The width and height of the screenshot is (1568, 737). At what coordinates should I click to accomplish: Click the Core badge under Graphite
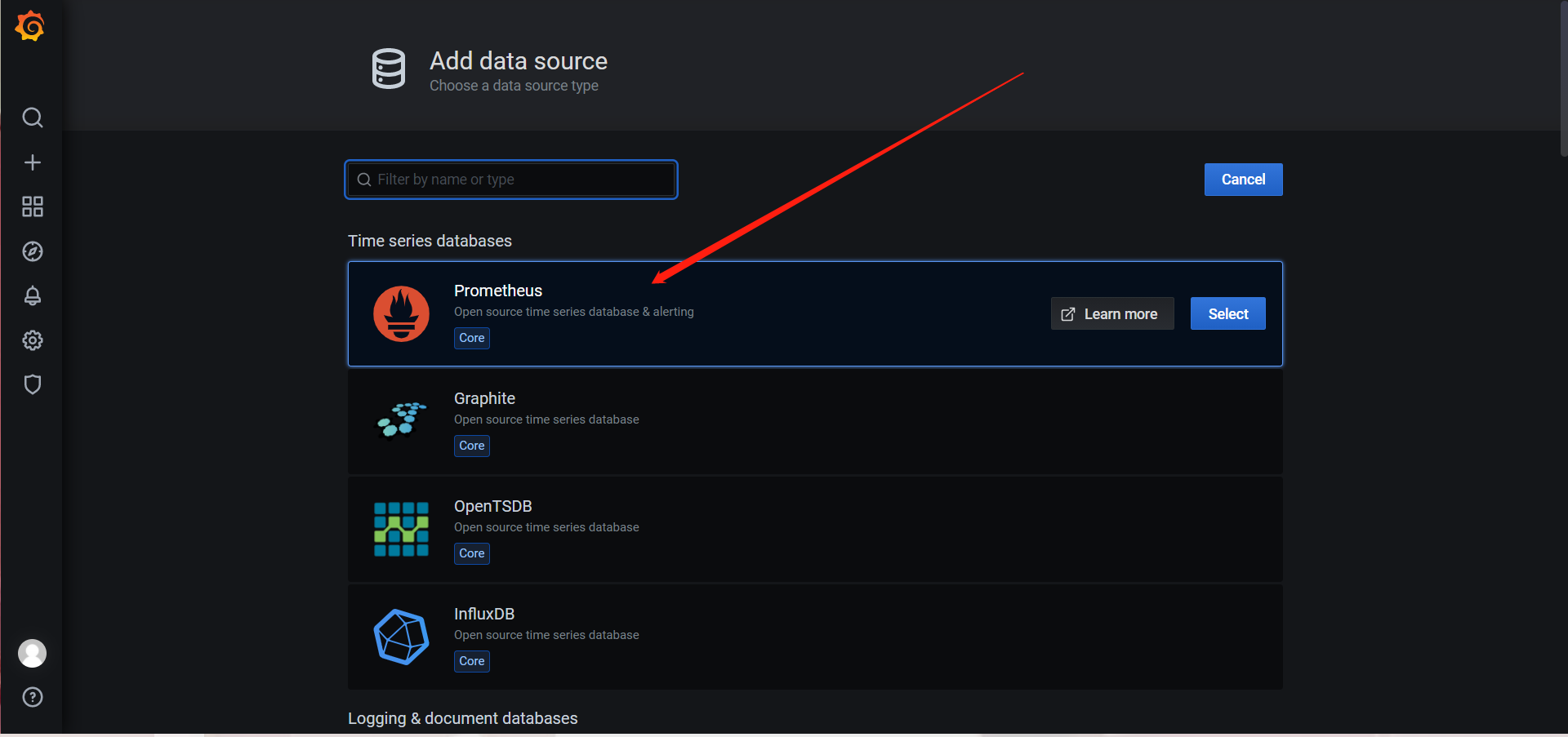[x=472, y=446]
